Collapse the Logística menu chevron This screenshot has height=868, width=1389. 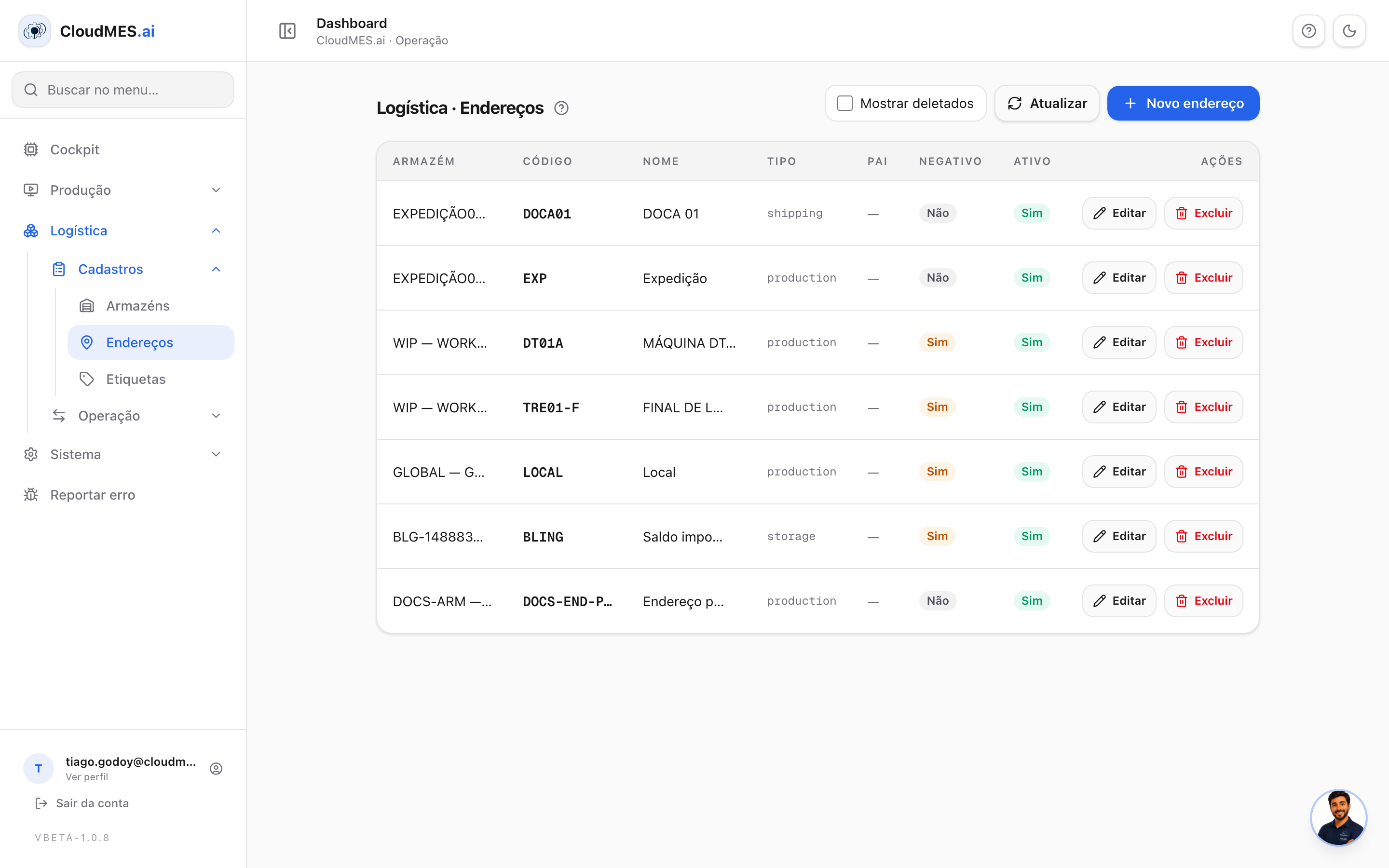[216, 231]
